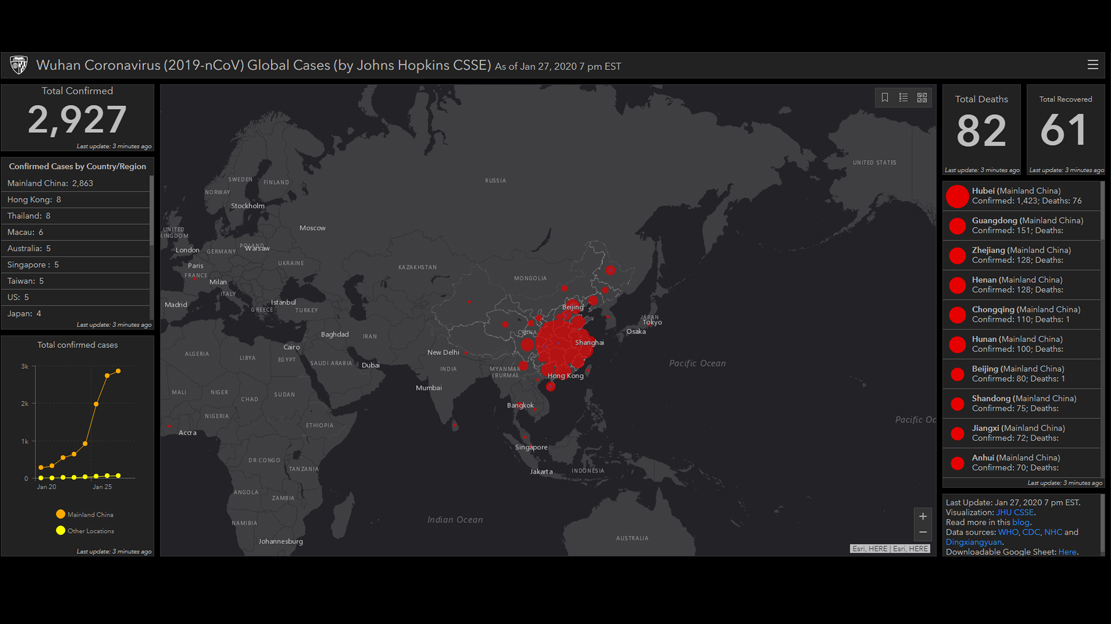Open the hamburger menu in header
The image size is (1111, 624).
click(x=1092, y=65)
